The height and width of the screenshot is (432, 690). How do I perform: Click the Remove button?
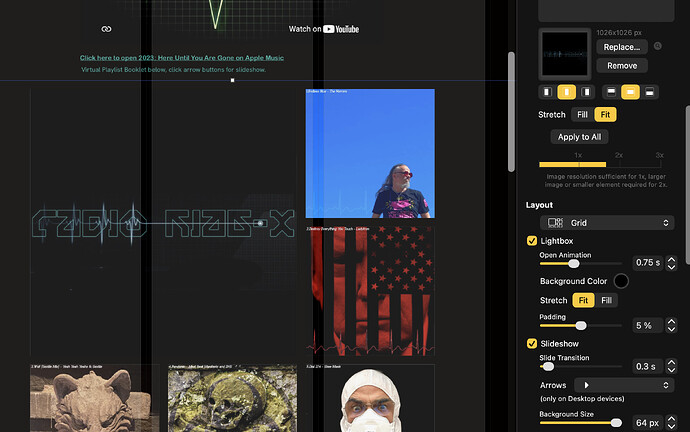[622, 66]
